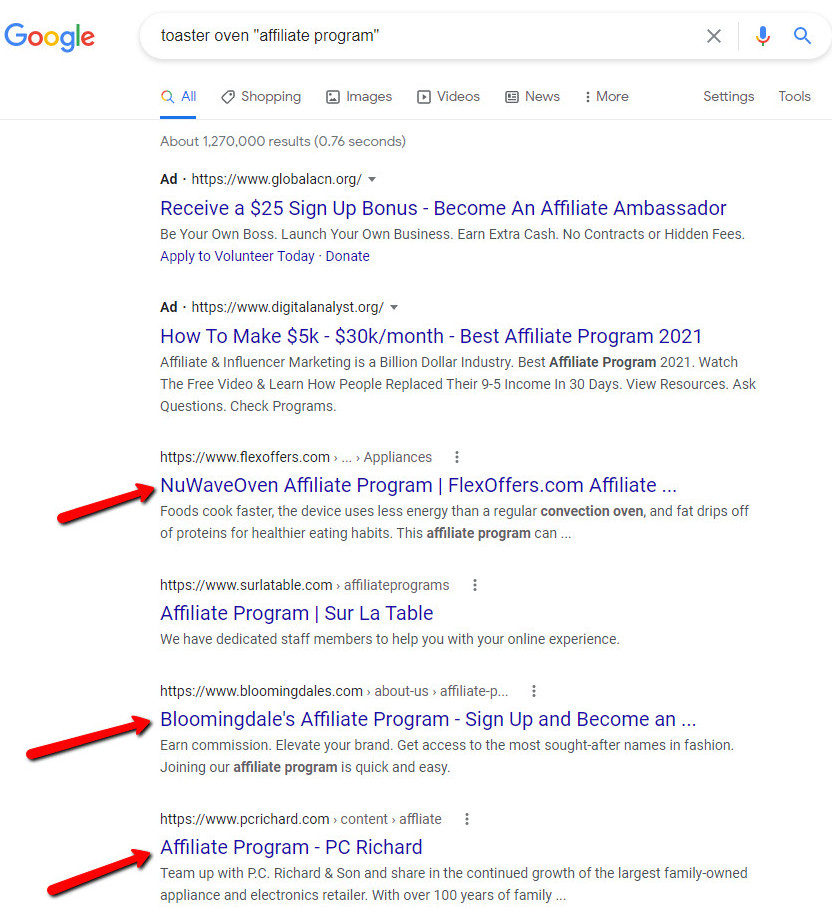Open the NuWaveOven Affiliate Program result
The image size is (832, 910).
418,485
